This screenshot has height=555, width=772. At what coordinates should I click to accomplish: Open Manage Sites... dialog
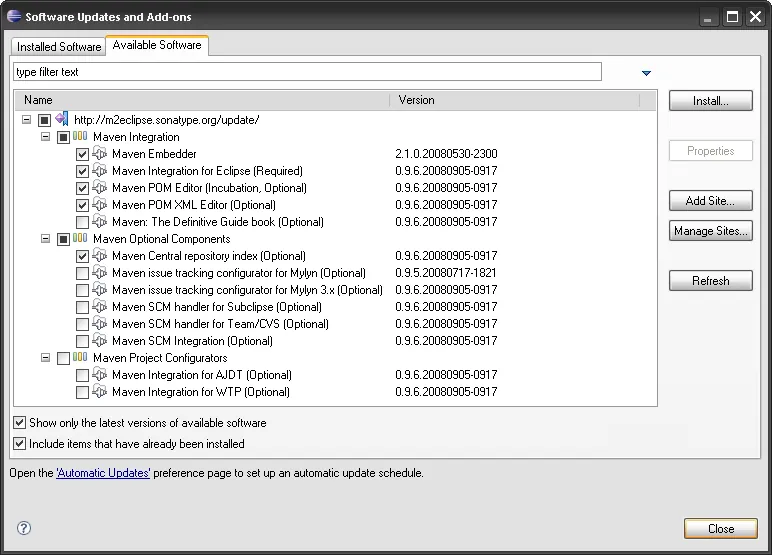pyautogui.click(x=710, y=230)
